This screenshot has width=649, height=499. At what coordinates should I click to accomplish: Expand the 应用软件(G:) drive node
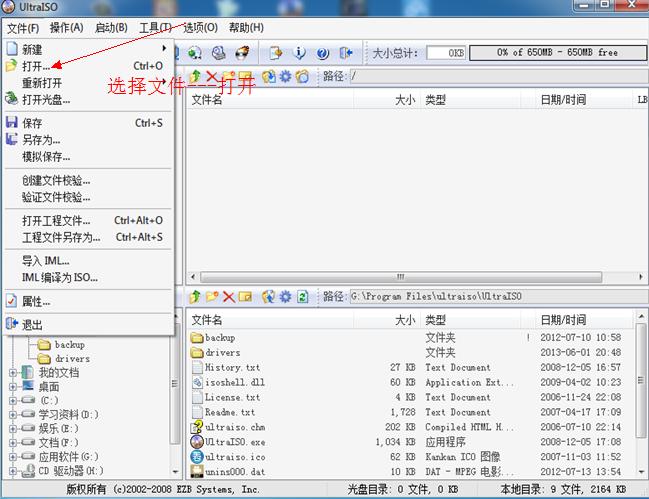tap(13, 456)
